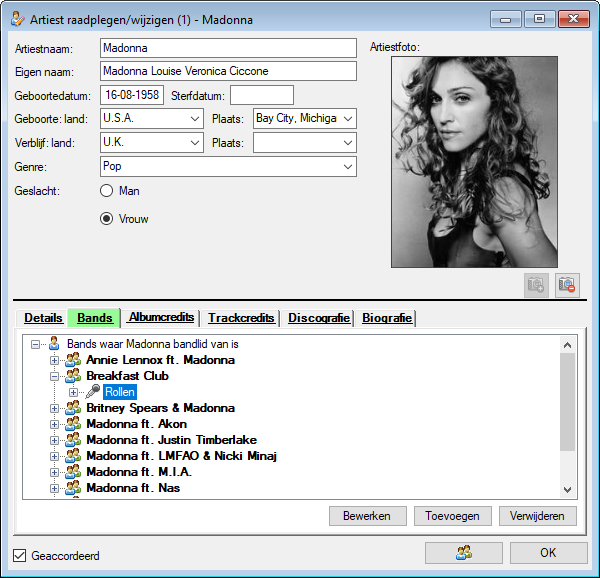The image size is (600, 578).
Task: Click the group icon beside Annie Lennox ft. Madonna
Action: click(x=73, y=360)
